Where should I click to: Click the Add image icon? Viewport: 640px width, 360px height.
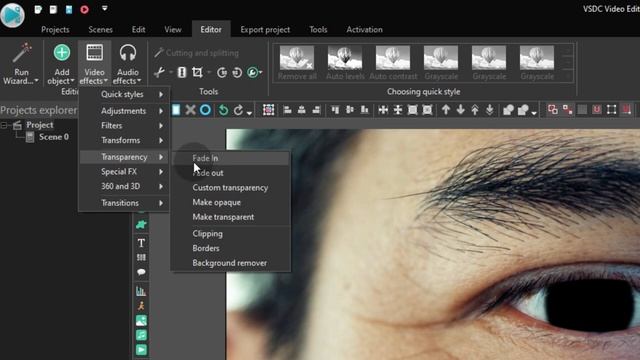coord(141,320)
